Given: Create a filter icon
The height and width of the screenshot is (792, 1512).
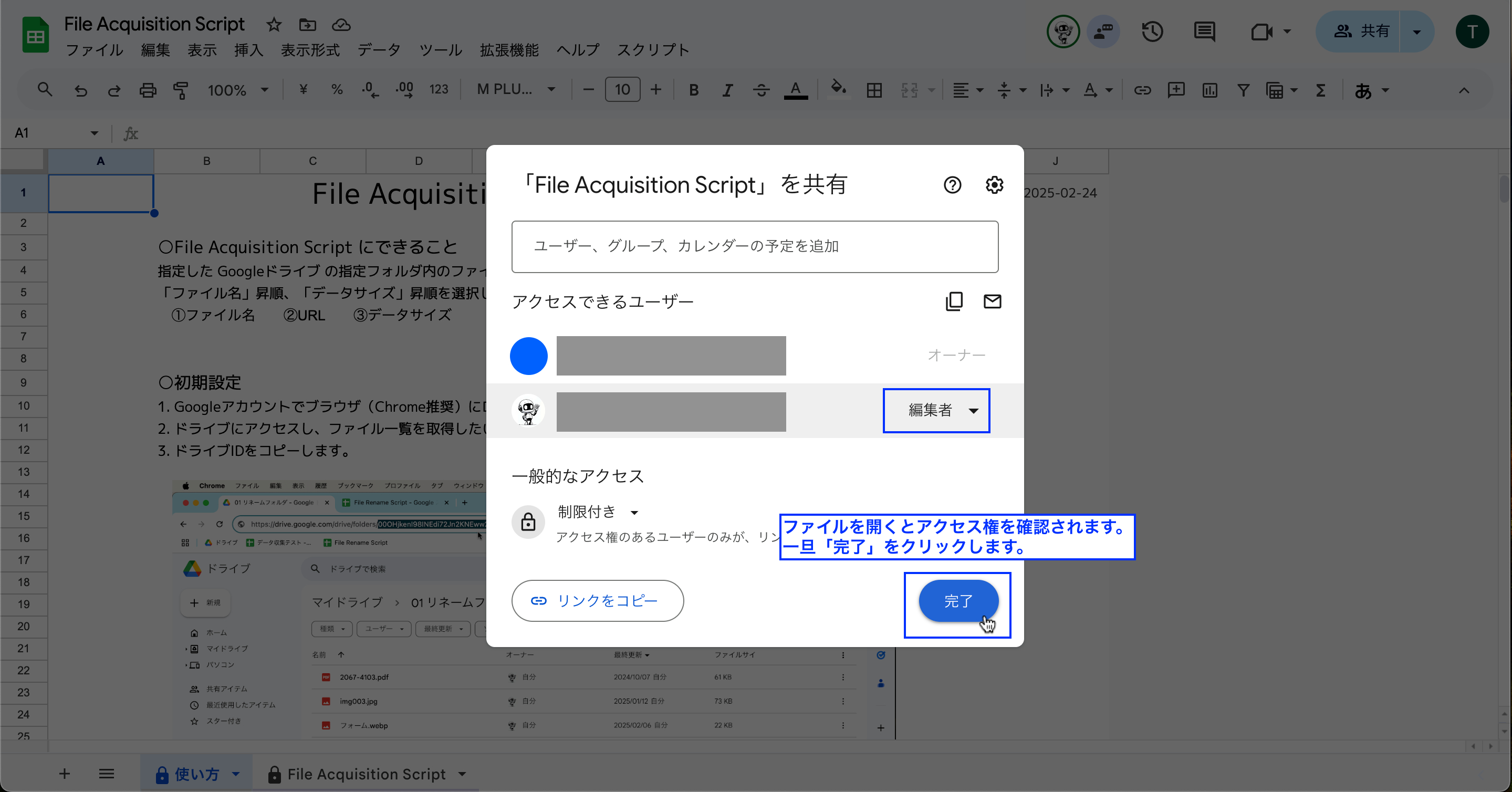Looking at the screenshot, I should point(1243,90).
